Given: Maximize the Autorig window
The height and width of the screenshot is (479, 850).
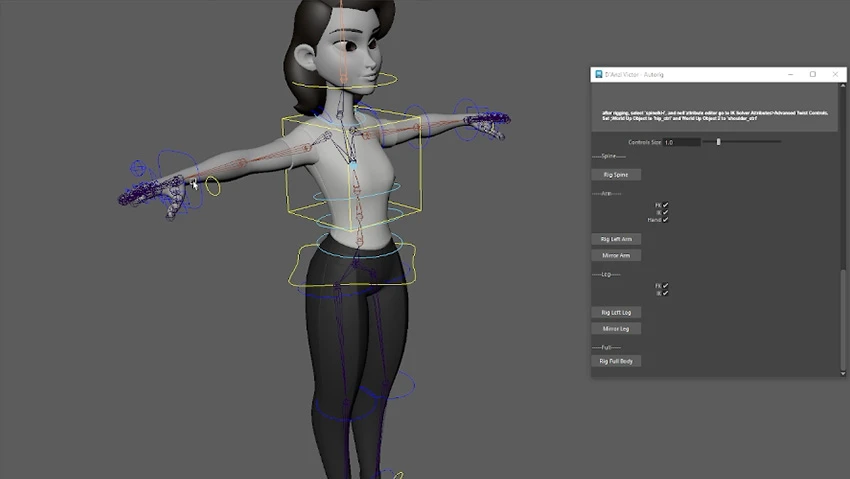Looking at the screenshot, I should pos(813,74).
